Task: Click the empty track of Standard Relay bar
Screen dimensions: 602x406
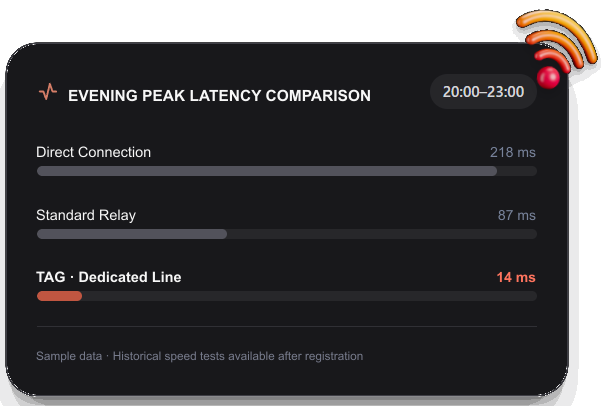Action: tap(382, 234)
